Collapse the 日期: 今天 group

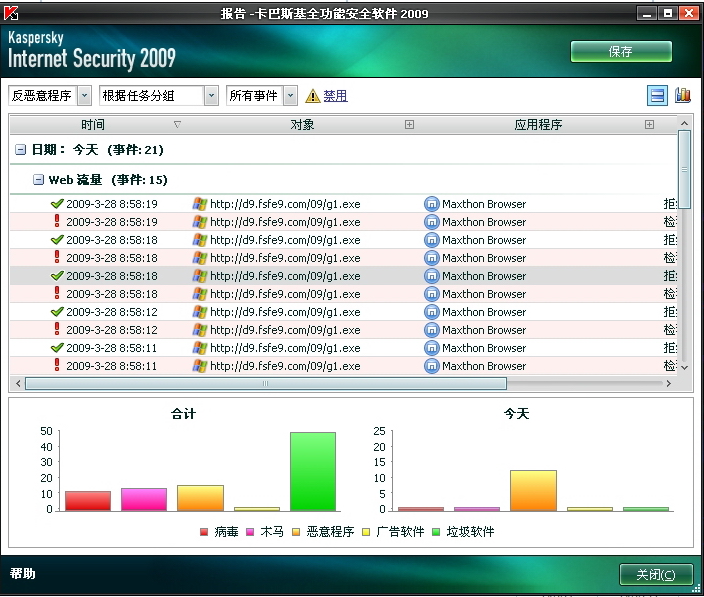pos(21,149)
